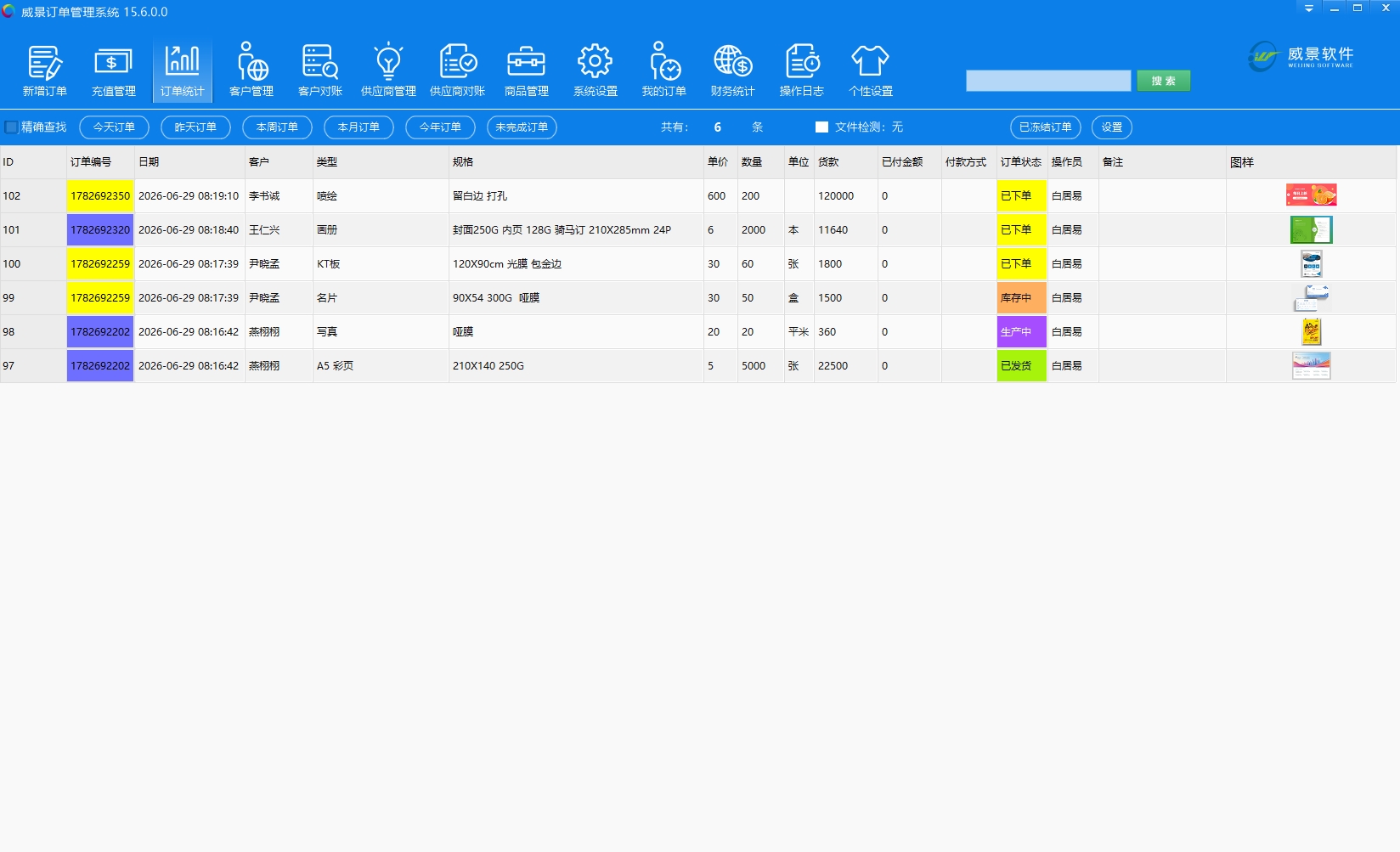Click the 威景软件 logo
This screenshot has width=1400, height=852.
pyautogui.click(x=1301, y=56)
